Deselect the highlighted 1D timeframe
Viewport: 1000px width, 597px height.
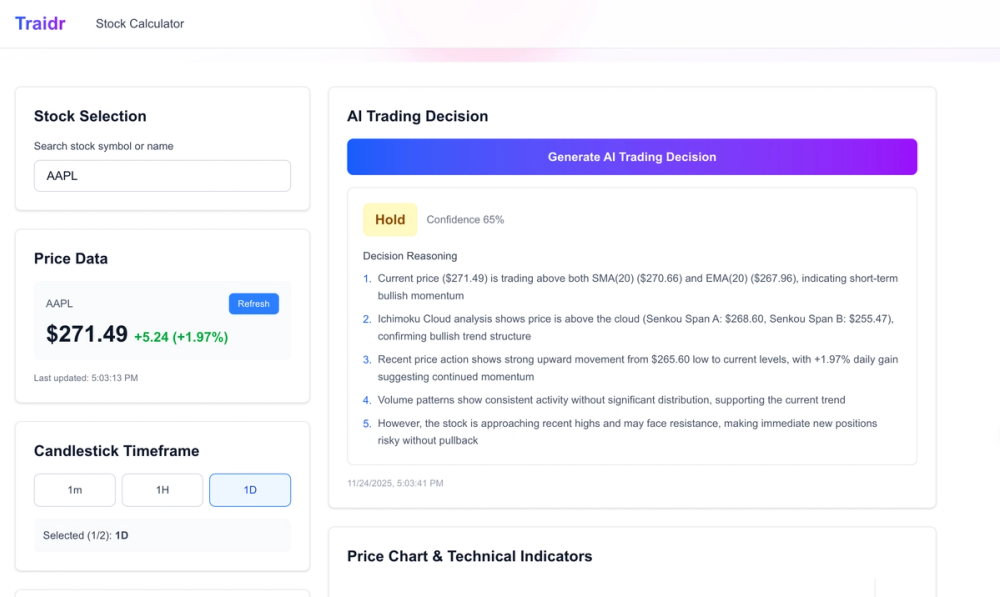(x=250, y=490)
